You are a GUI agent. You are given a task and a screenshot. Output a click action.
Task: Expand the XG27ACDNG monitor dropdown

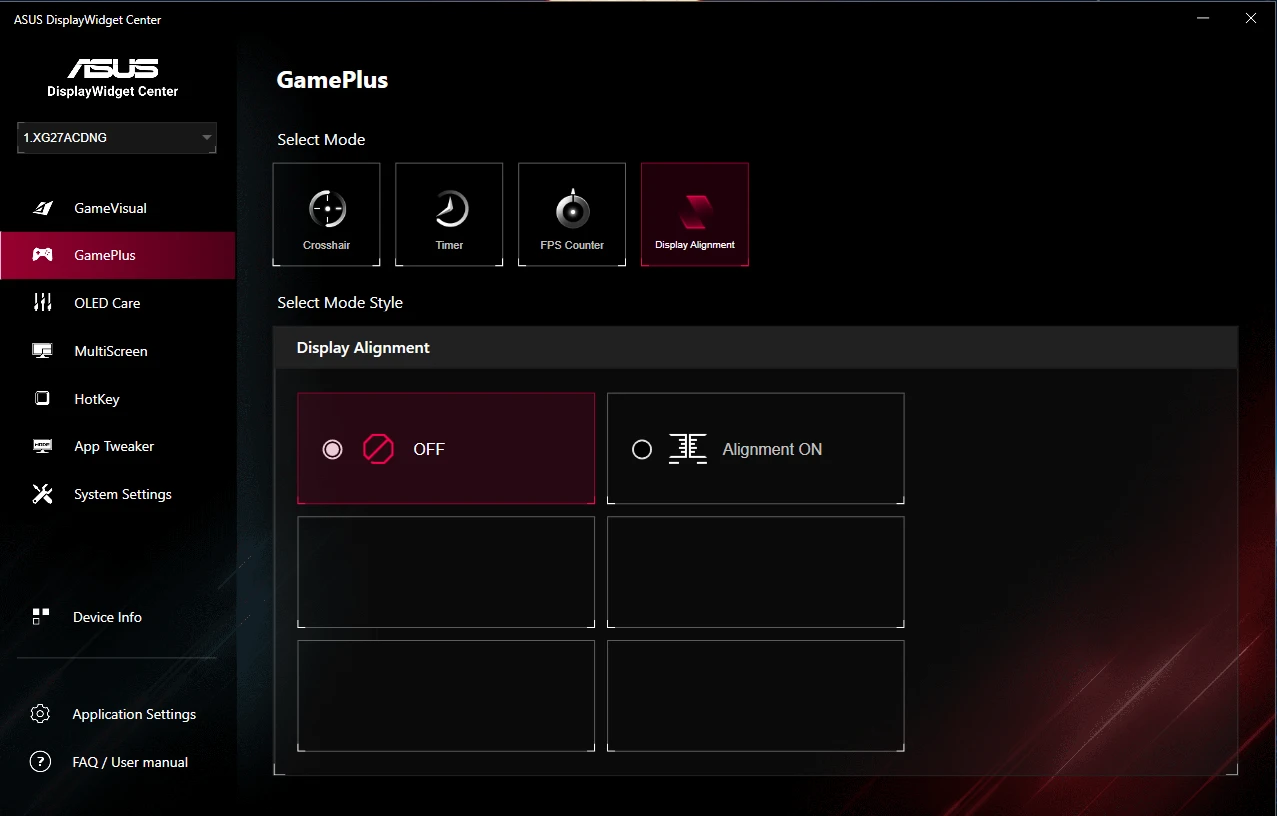tap(110, 138)
